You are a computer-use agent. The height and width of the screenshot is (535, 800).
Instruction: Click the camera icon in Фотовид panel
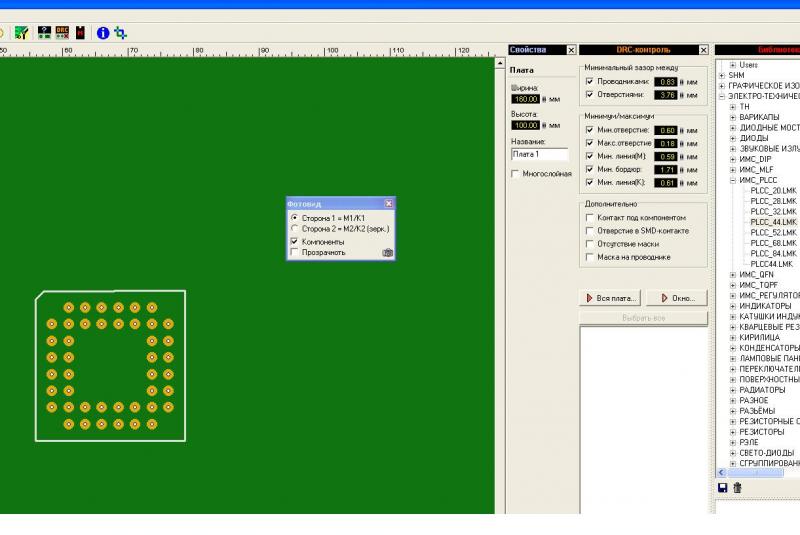pos(388,253)
